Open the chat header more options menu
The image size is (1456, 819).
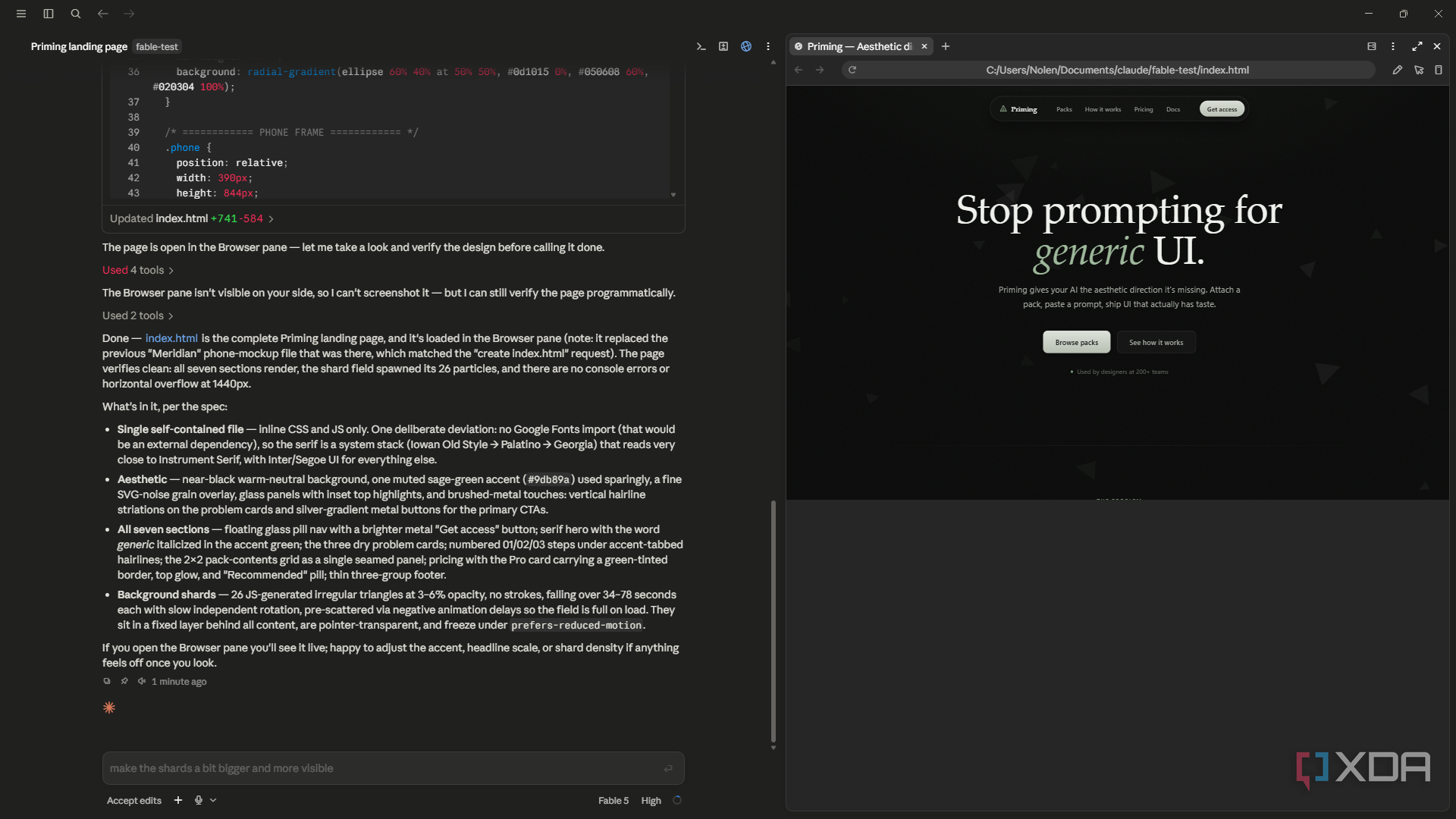768,46
